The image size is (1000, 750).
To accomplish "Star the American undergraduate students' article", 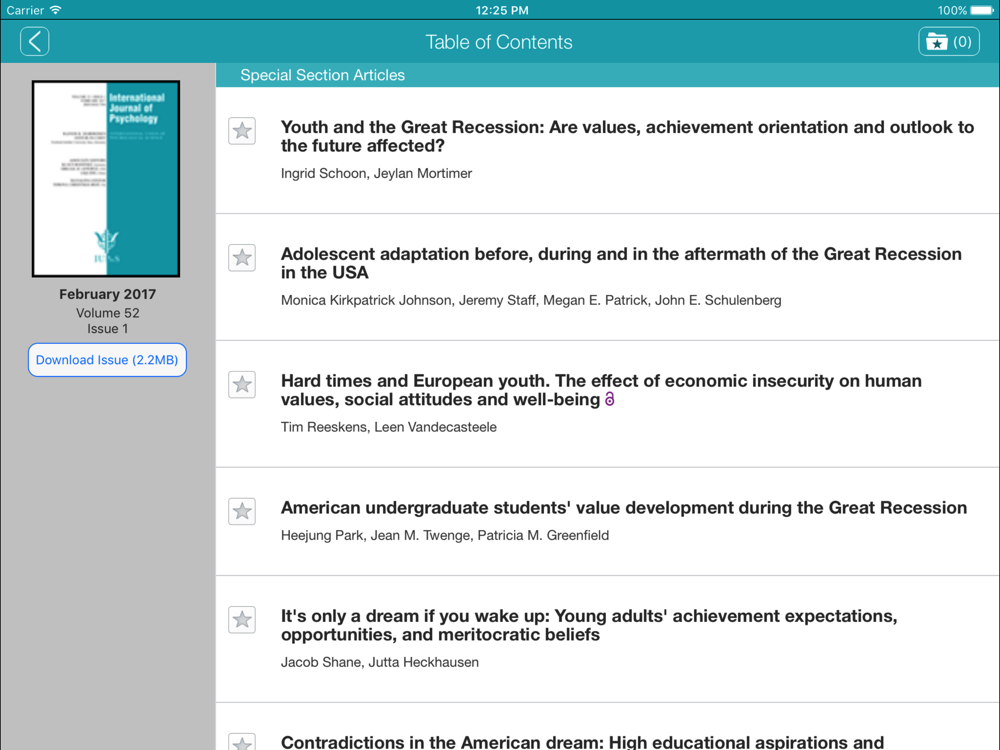I will (x=242, y=511).
